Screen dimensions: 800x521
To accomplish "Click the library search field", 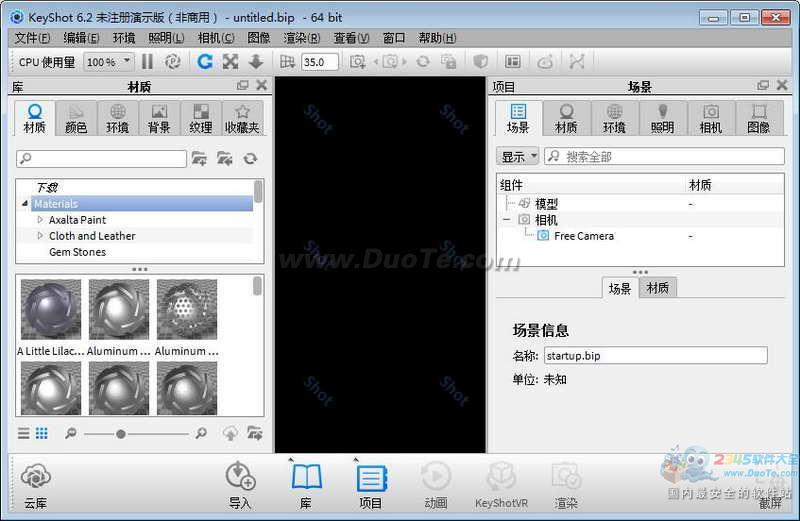I will pos(102,159).
